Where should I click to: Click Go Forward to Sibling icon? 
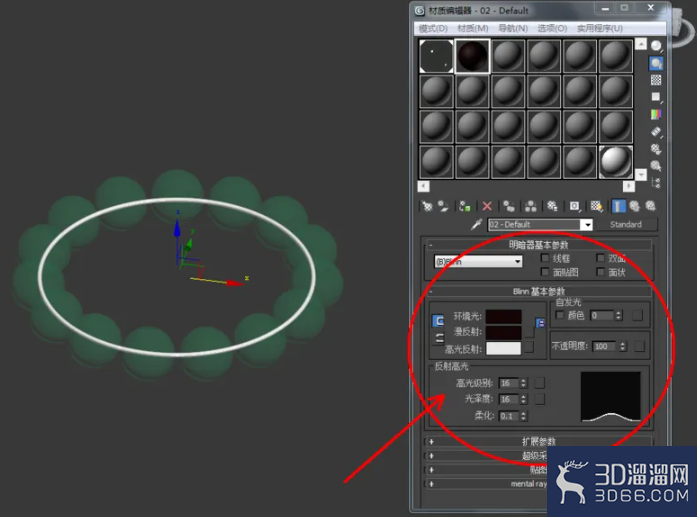pyautogui.click(x=650, y=206)
